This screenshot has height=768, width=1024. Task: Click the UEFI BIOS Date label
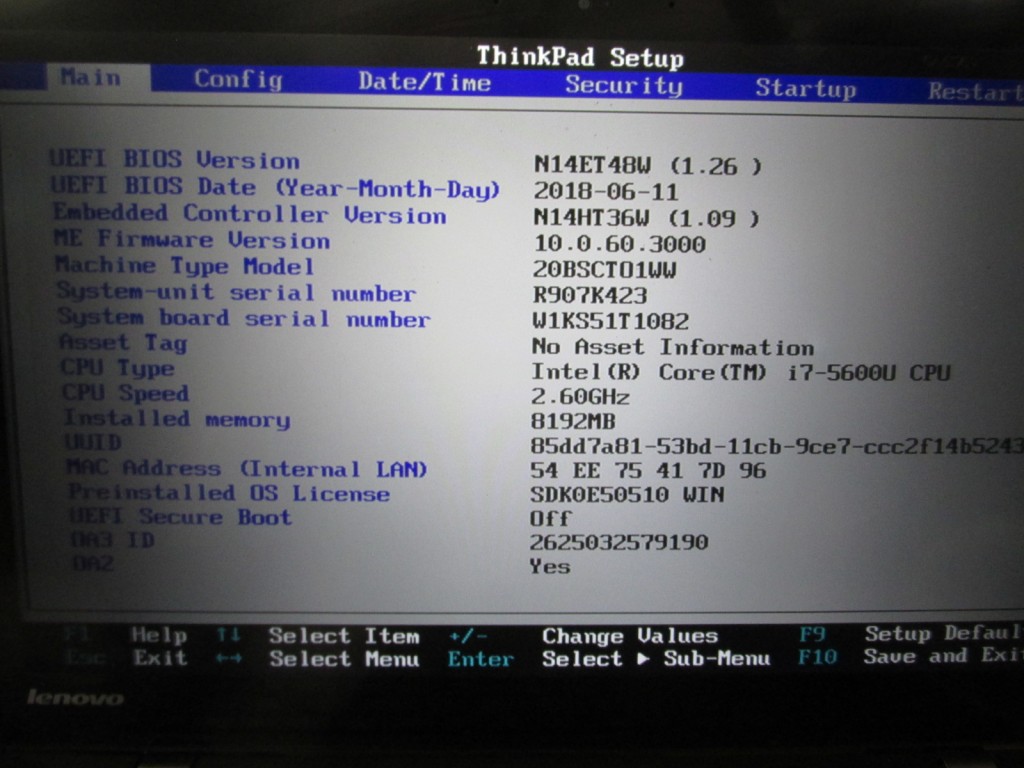(276, 187)
